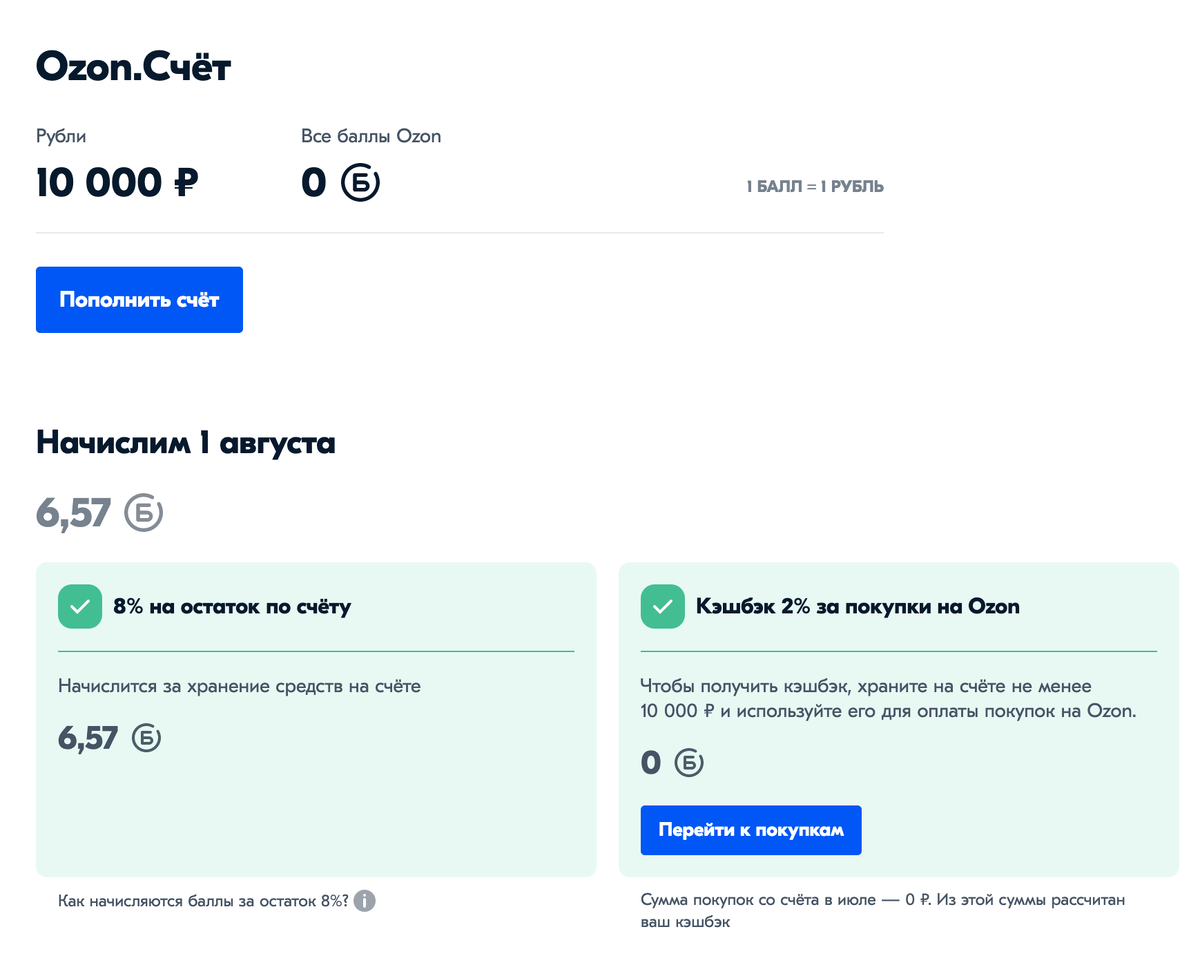Image resolution: width=1200 pixels, height=974 pixels.
Task: Click the Б icon beside 6,57 heading
Action: point(142,511)
